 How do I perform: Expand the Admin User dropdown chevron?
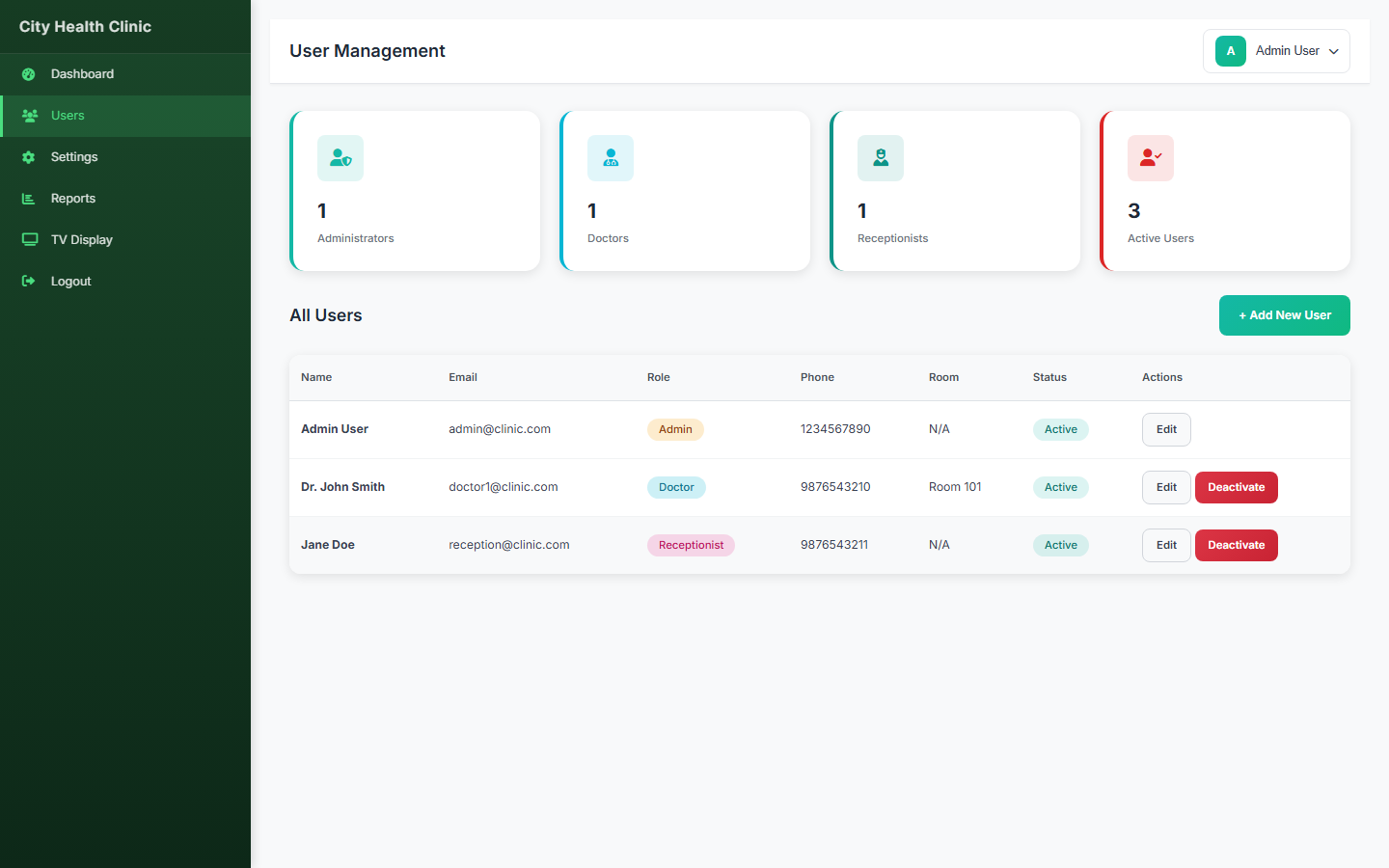coord(1334,52)
